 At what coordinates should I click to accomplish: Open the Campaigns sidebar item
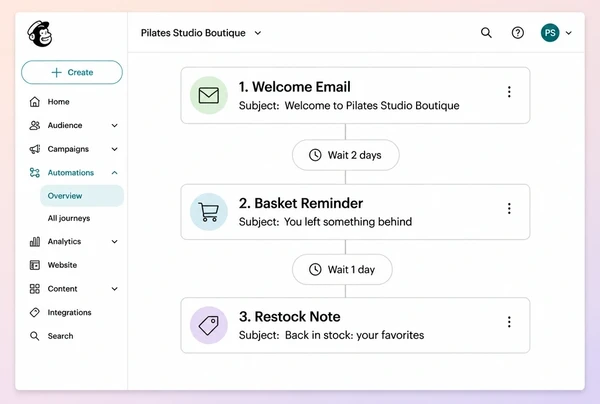tap(68, 149)
